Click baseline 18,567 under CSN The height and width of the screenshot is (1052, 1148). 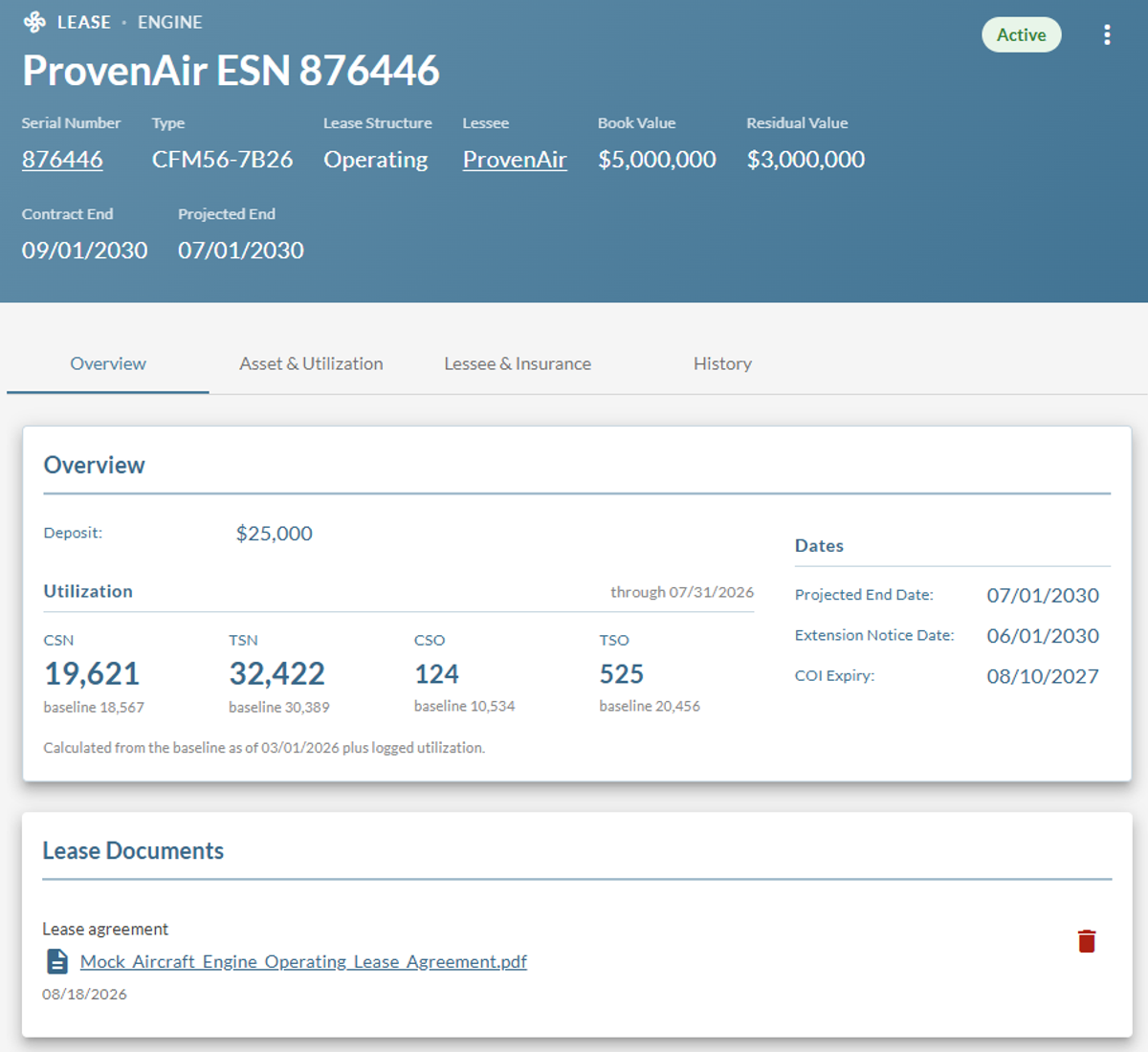pyautogui.click(x=94, y=708)
